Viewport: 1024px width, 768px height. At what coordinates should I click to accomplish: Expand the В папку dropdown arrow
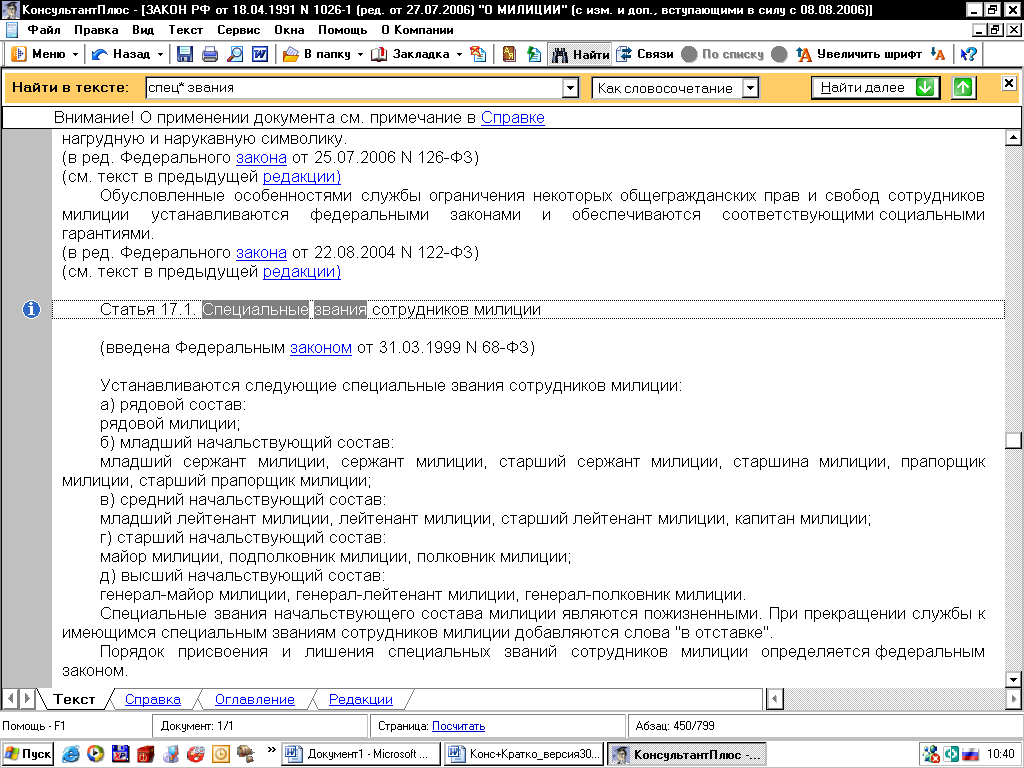(360, 54)
